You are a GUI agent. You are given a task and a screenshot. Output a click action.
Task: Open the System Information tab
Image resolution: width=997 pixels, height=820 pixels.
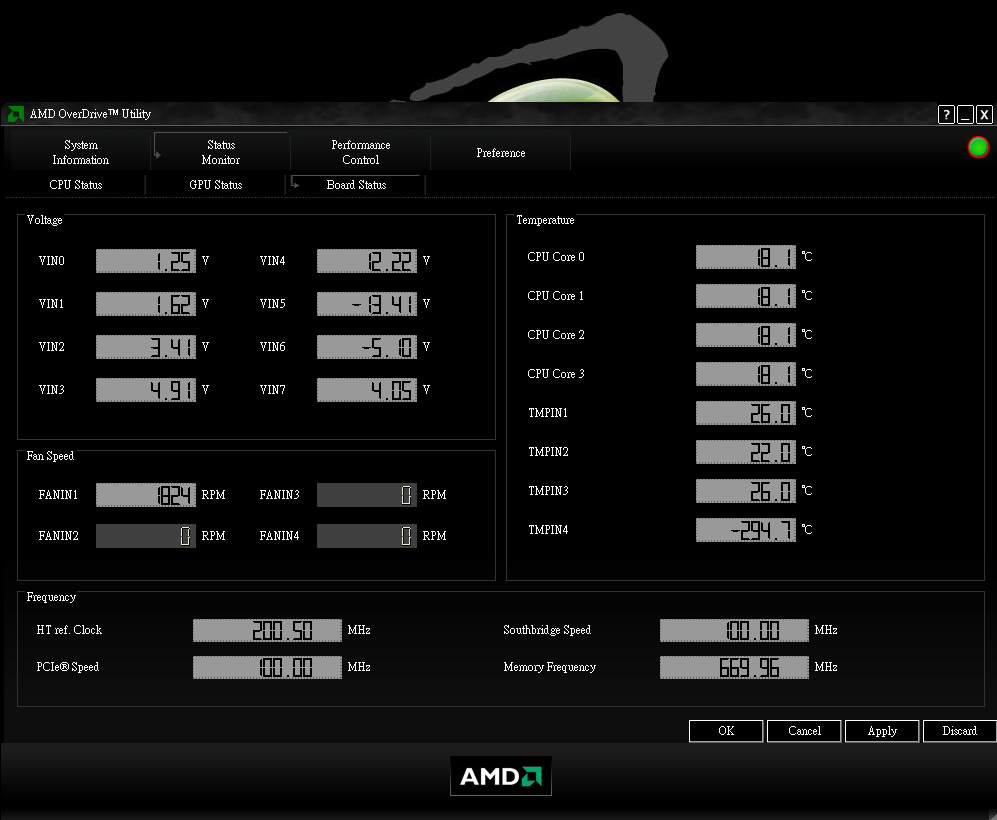[x=81, y=153]
